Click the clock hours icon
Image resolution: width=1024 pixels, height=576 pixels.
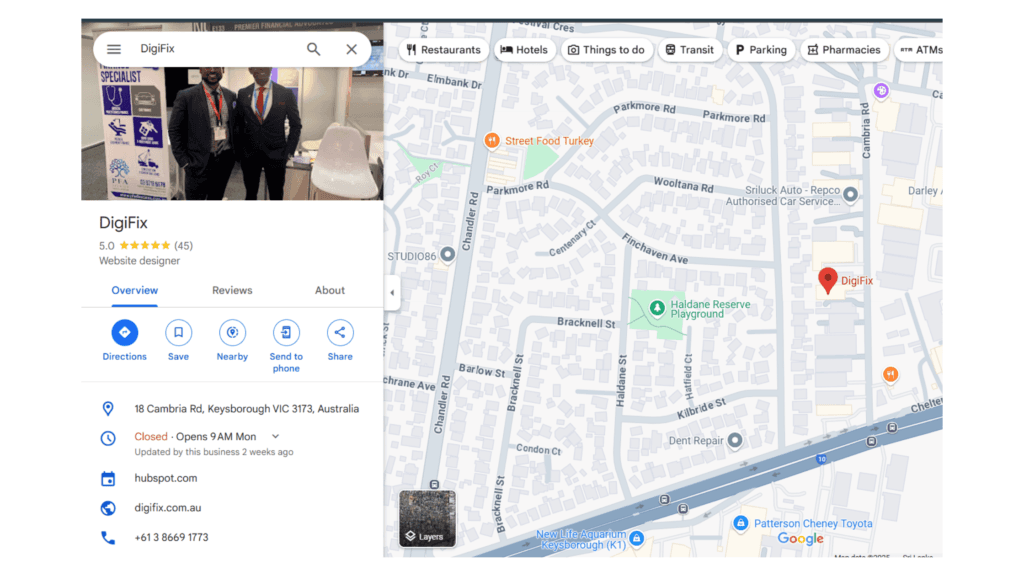pos(108,438)
